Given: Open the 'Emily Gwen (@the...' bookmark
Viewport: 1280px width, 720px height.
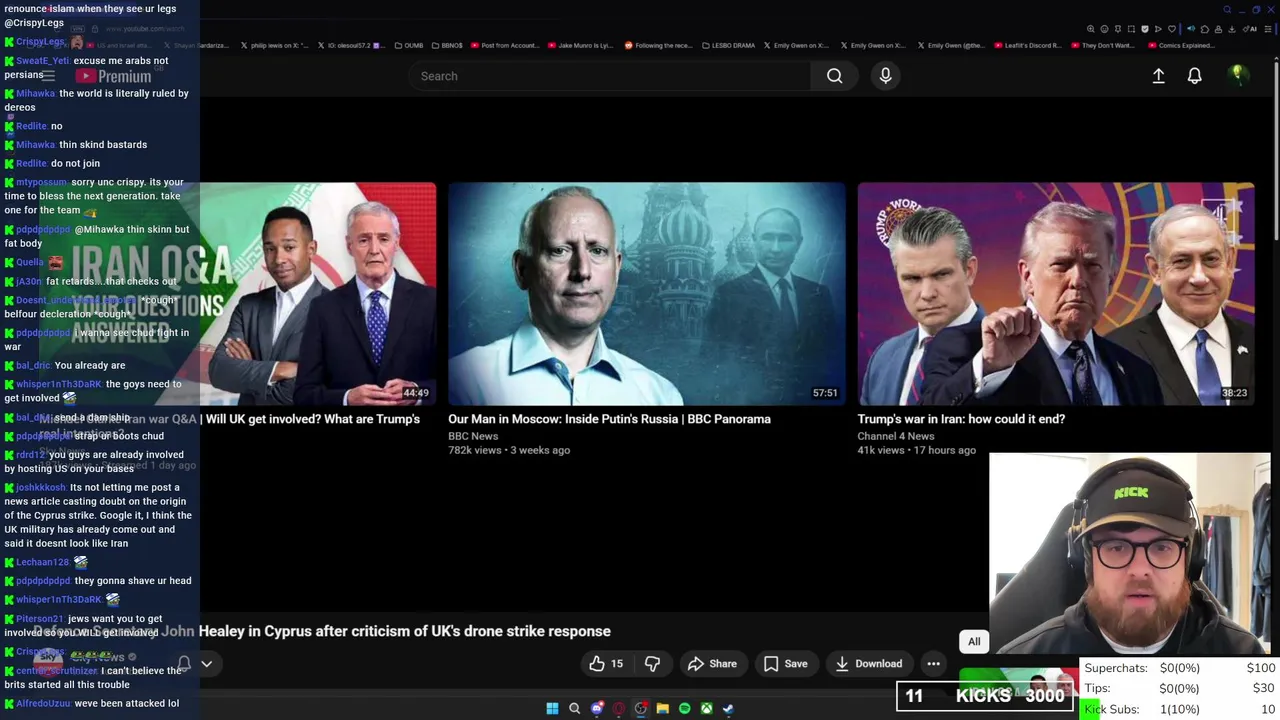Looking at the screenshot, I should point(950,45).
